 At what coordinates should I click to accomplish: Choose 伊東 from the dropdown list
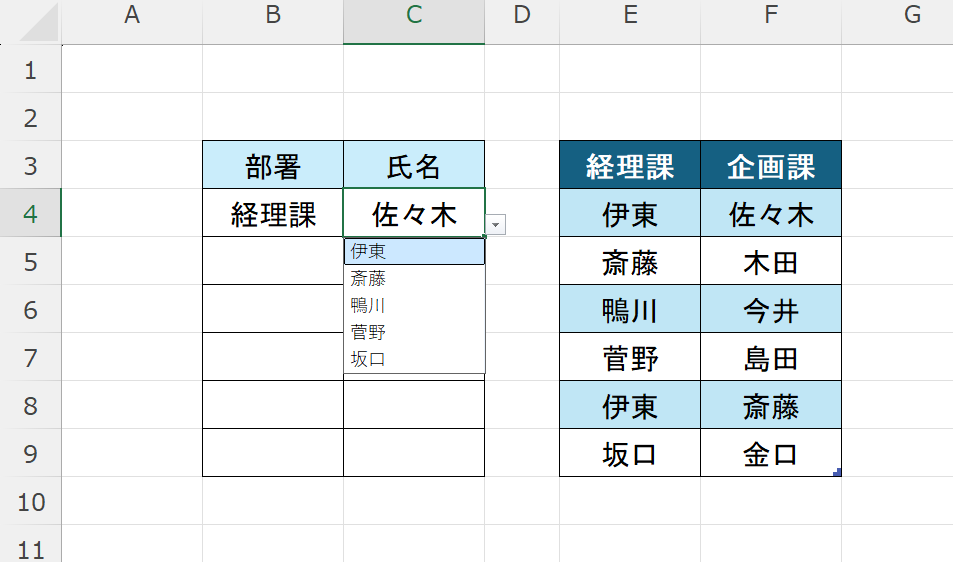tap(414, 252)
